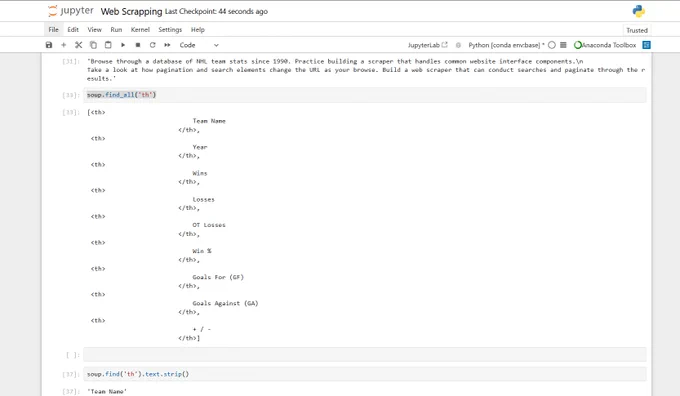Open Anaconda Toolbox
This screenshot has width=680, height=396.
point(605,45)
